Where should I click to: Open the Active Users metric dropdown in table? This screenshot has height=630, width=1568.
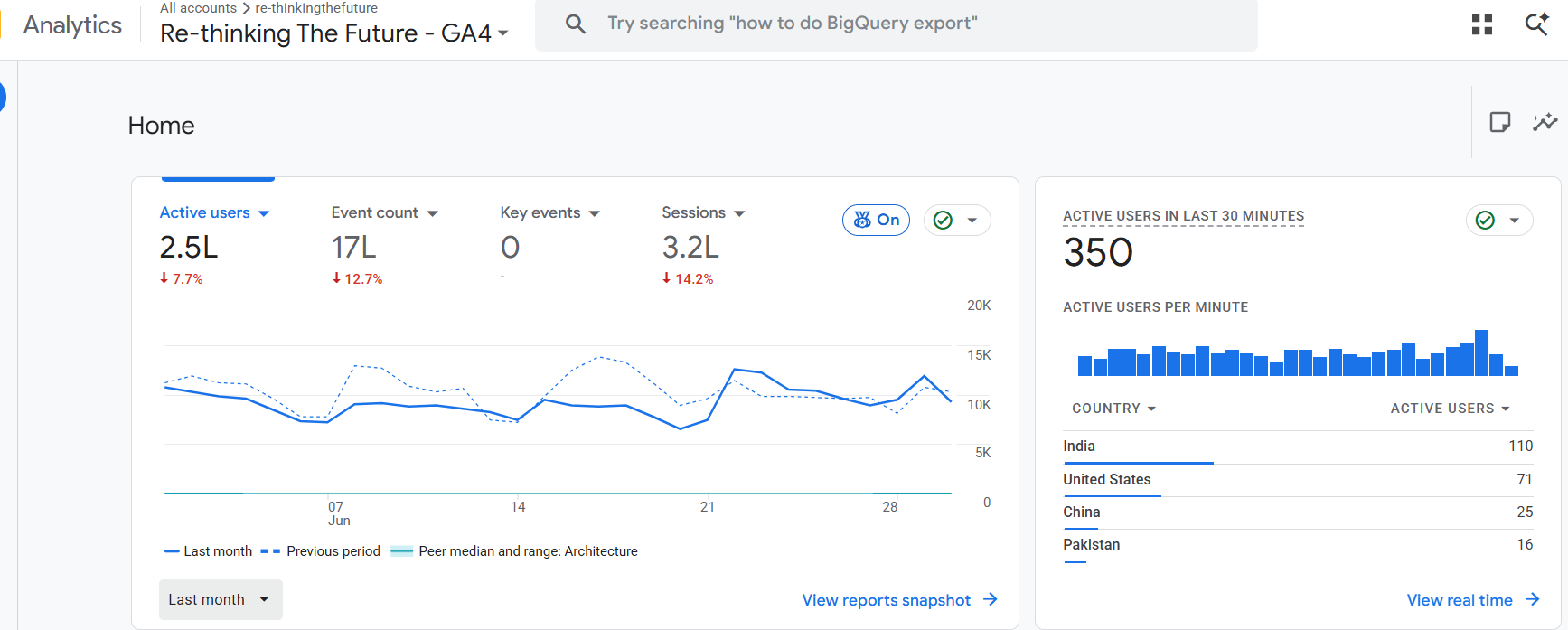point(1450,409)
